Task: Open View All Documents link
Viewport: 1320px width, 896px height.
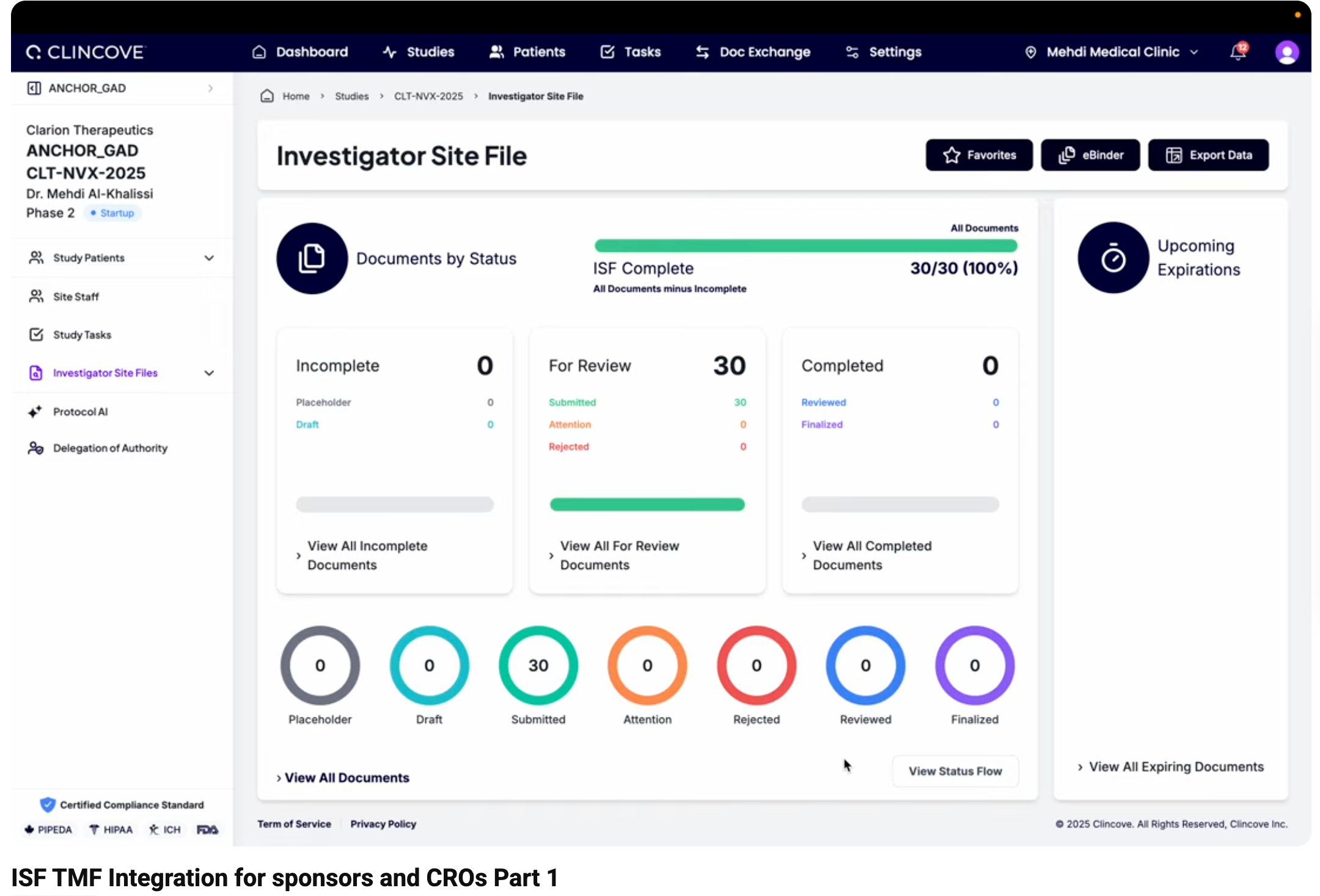Action: point(343,777)
